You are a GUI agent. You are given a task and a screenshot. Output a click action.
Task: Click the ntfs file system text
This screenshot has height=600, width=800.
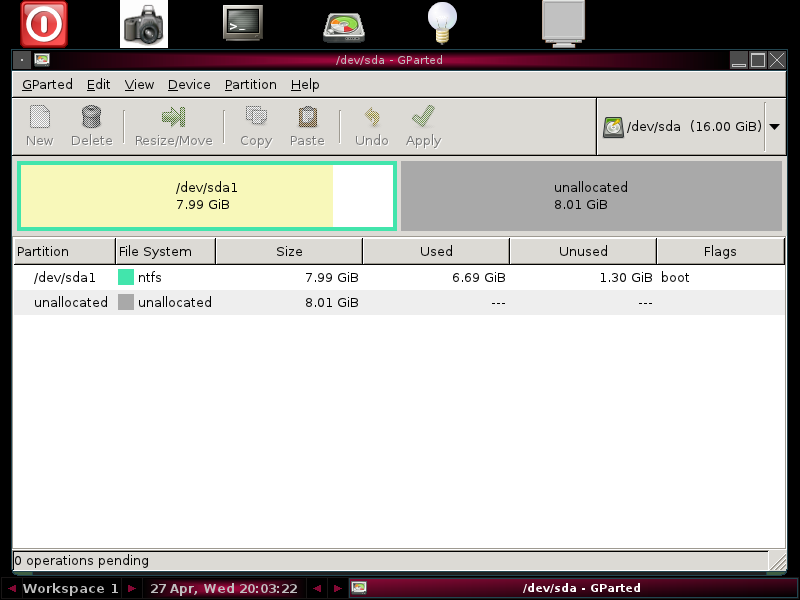pos(149,277)
